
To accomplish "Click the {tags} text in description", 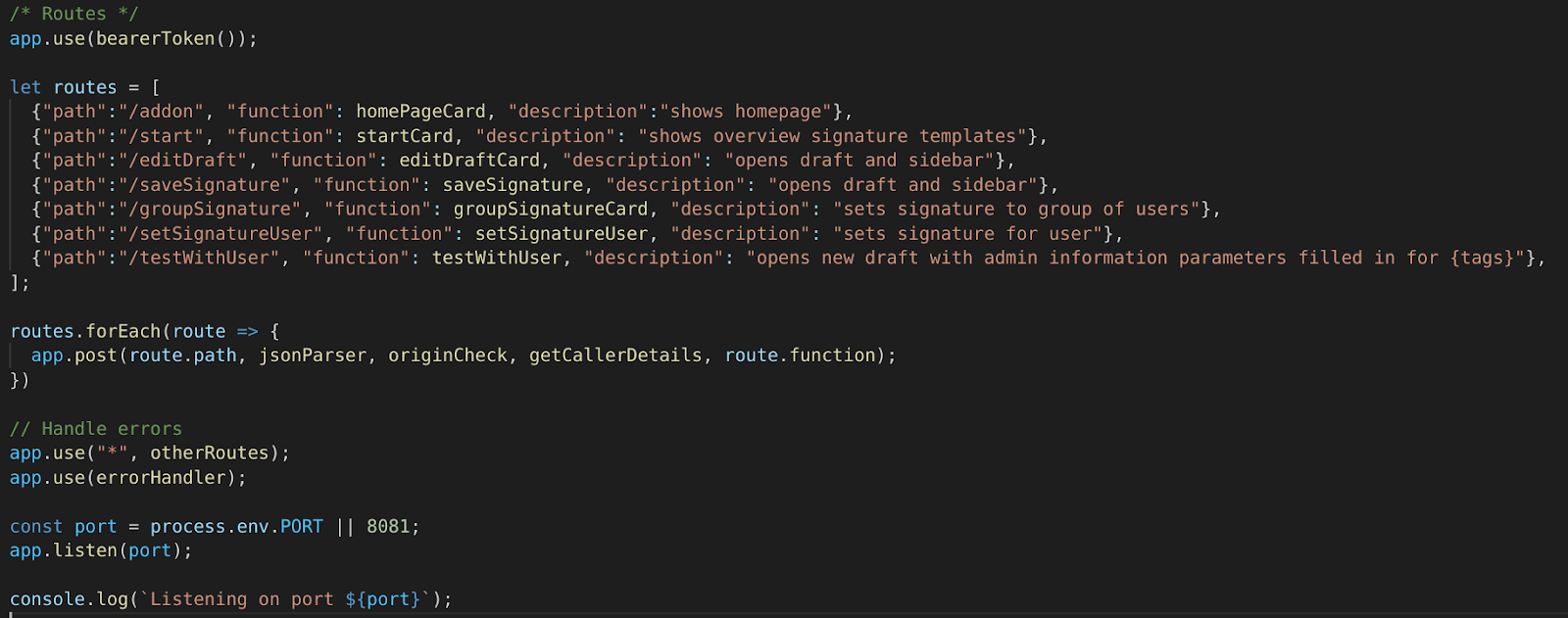I will 1482,258.
